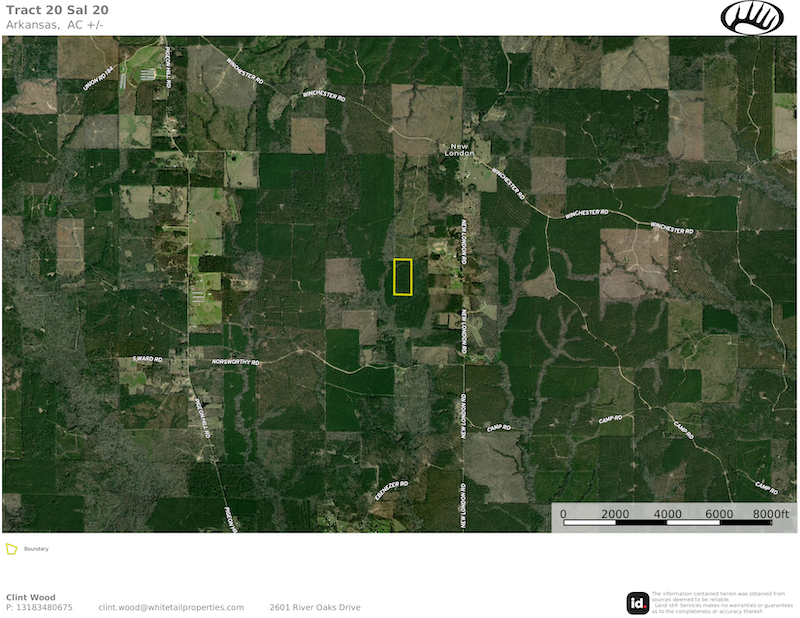Click the Norsworthy Rd label
Viewport: 800px width, 618px height.
(235, 361)
